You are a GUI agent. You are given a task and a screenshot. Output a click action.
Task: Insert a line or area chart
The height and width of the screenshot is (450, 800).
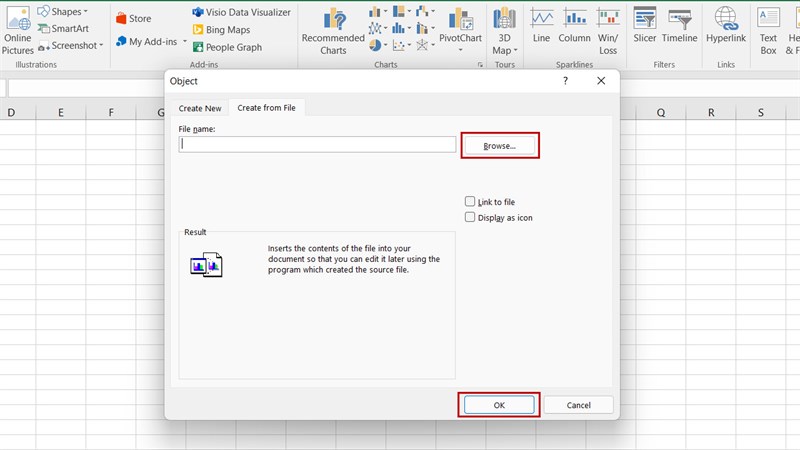375,28
